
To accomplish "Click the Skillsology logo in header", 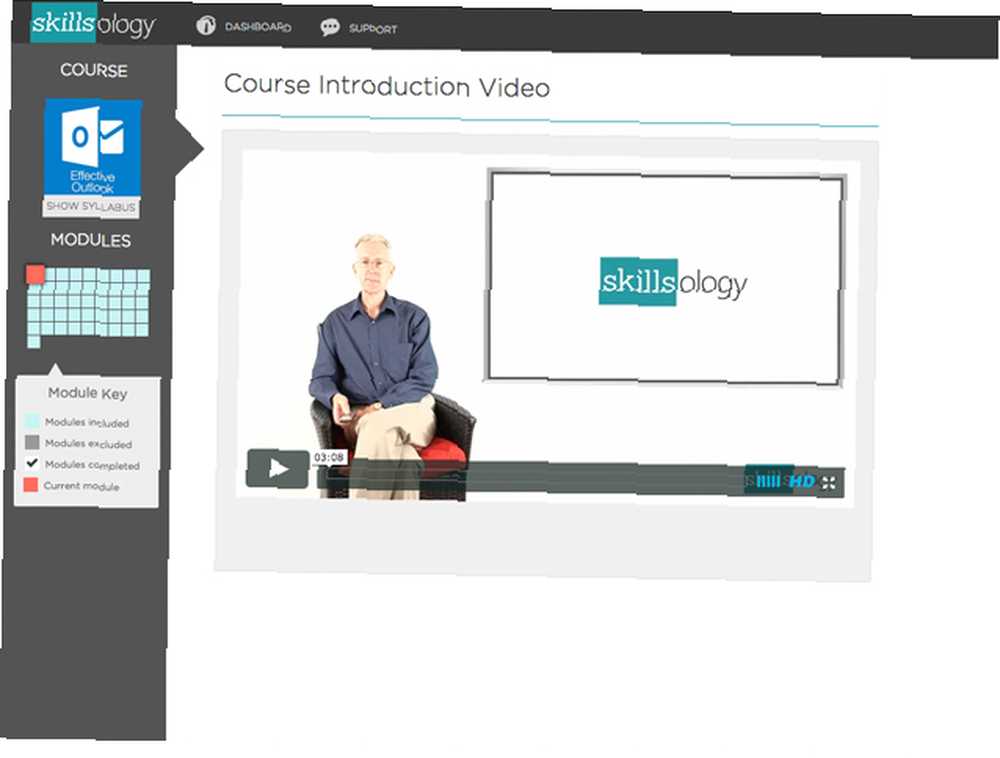I will click(x=93, y=23).
